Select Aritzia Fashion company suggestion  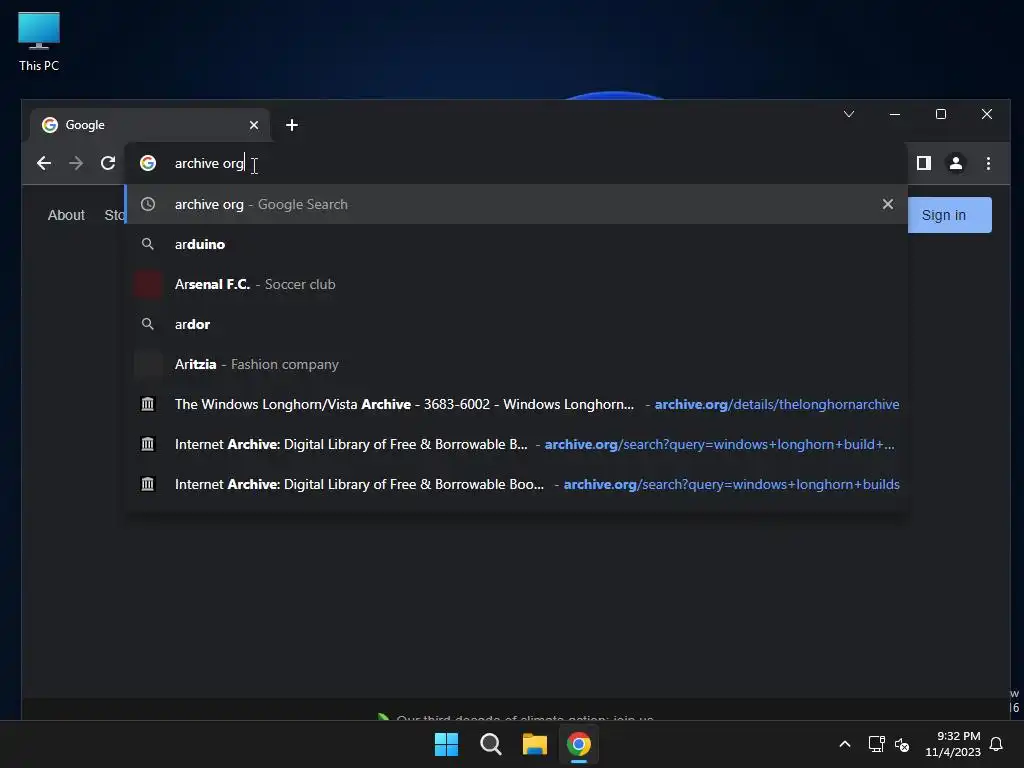pos(516,364)
